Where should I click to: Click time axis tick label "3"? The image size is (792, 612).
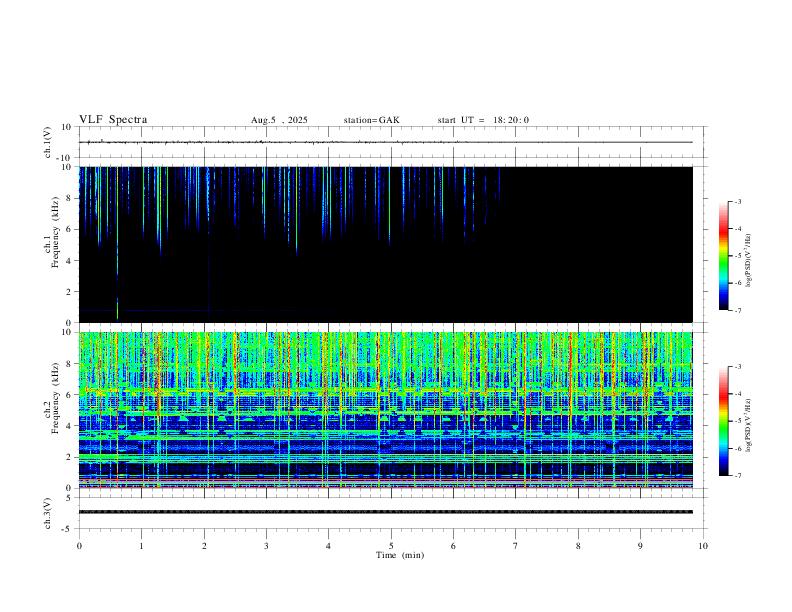[266, 546]
